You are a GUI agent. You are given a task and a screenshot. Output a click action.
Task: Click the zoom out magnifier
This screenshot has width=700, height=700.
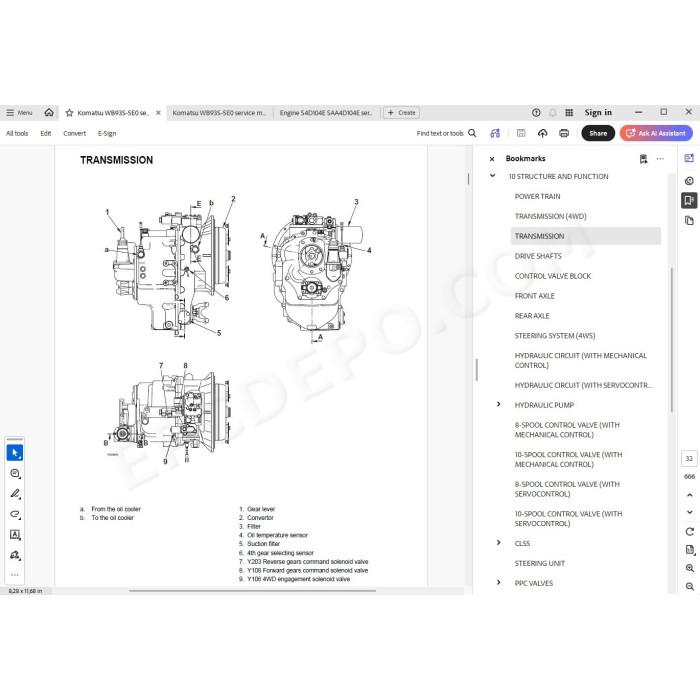[690, 587]
